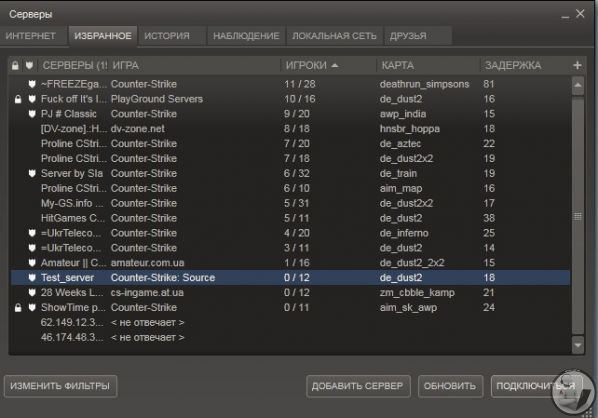Click the ОБНОВИТЬ button
The image size is (598, 418).
[x=450, y=386]
